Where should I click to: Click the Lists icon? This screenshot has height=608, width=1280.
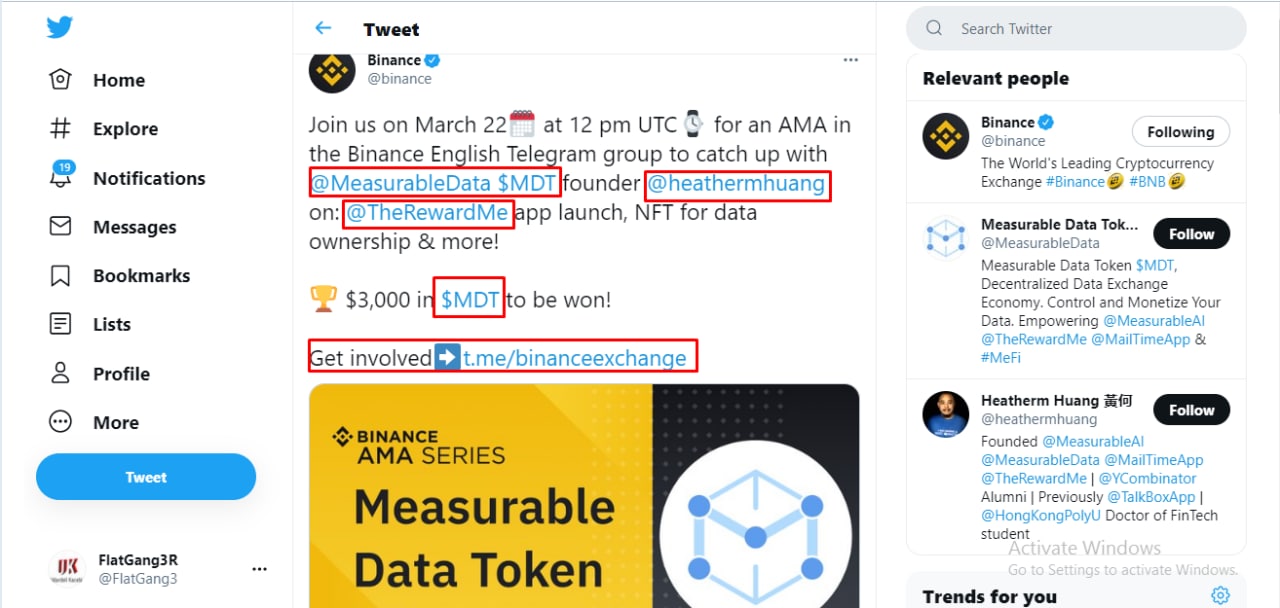(x=61, y=324)
